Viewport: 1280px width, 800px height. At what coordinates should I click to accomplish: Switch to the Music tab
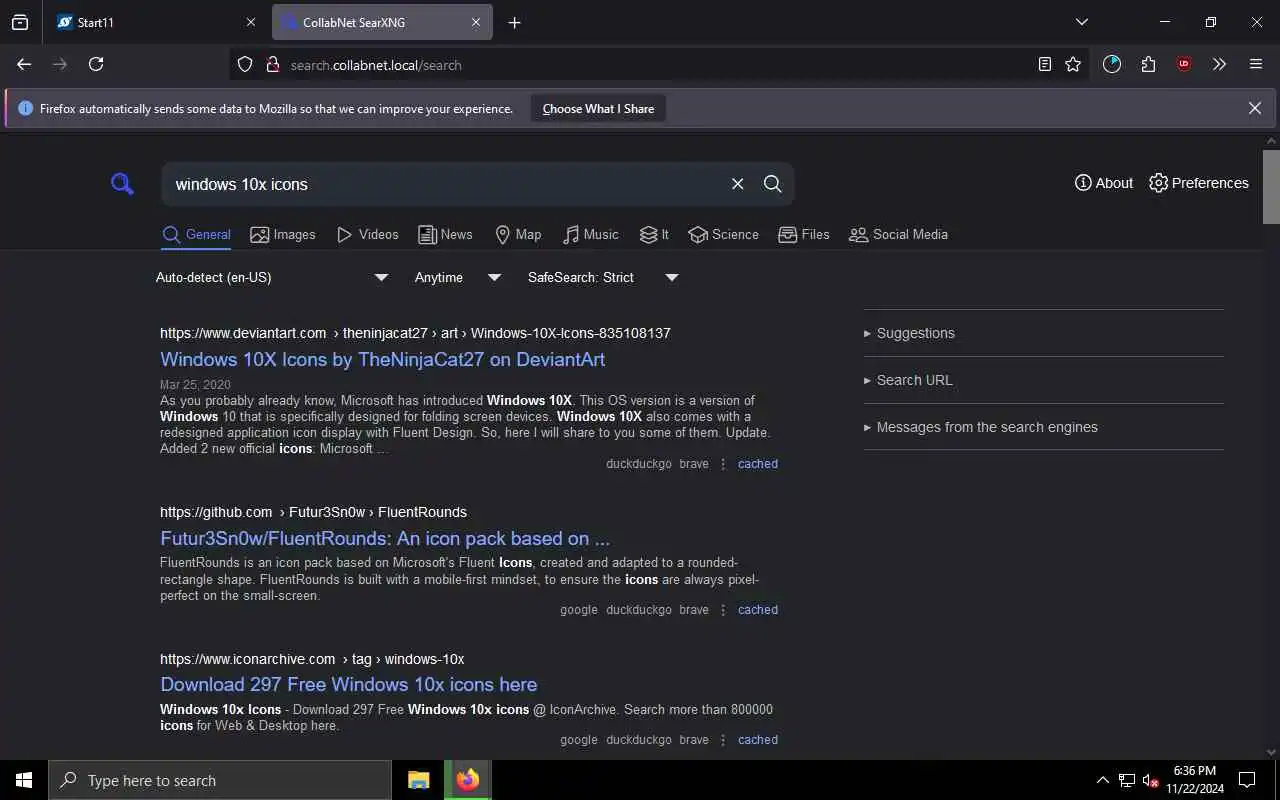(x=590, y=235)
